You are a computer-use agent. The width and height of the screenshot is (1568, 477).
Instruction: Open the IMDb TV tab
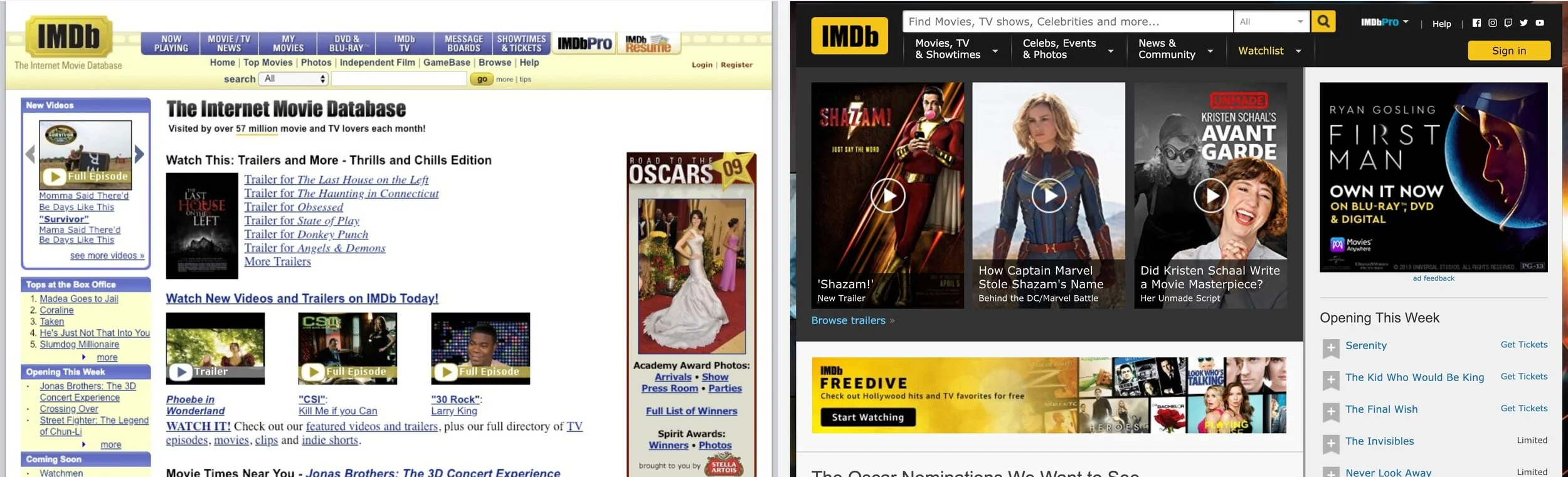(x=405, y=43)
